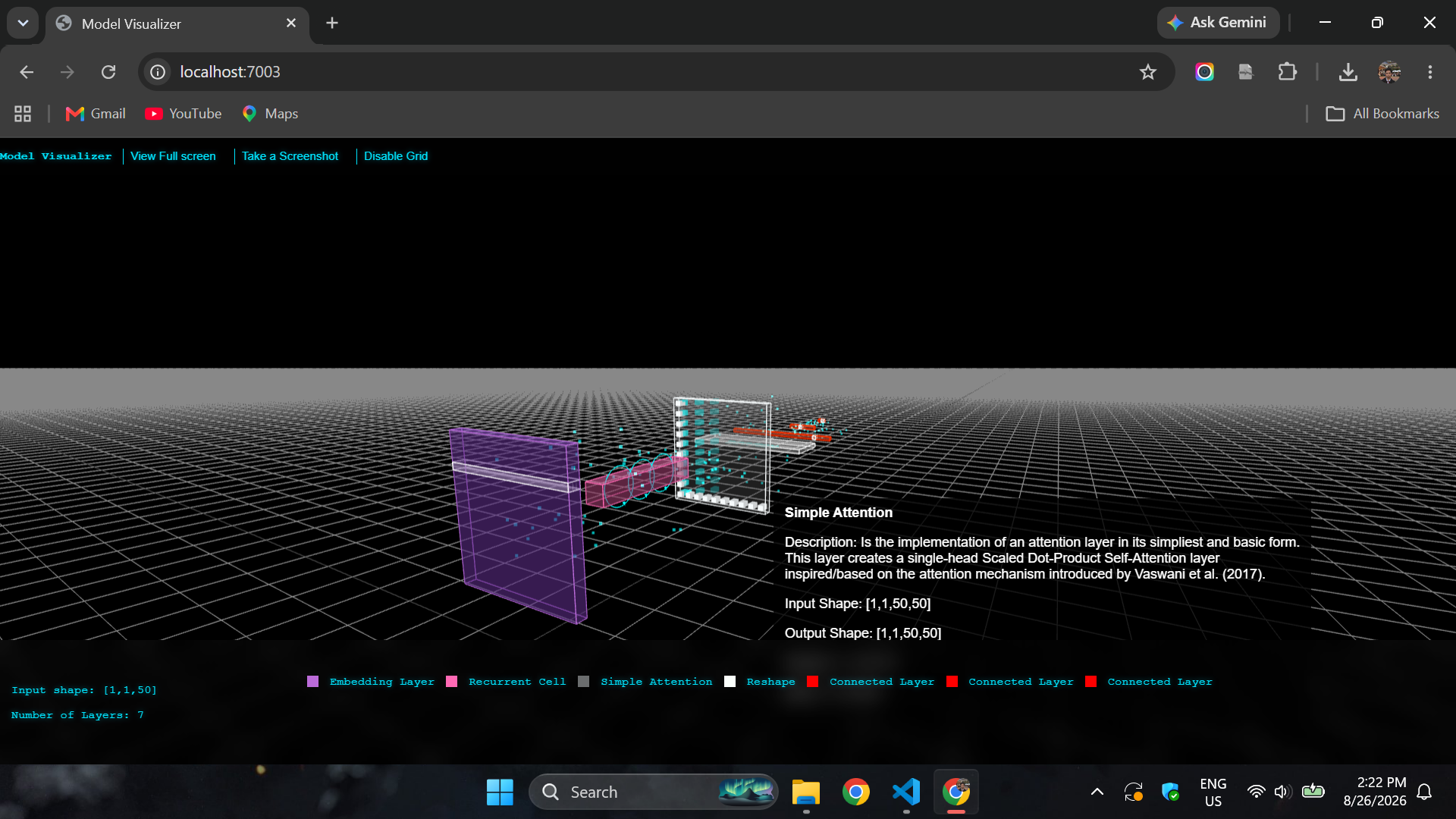The height and width of the screenshot is (819, 1456).
Task: Open the Gmail bookmark
Action: click(x=96, y=114)
